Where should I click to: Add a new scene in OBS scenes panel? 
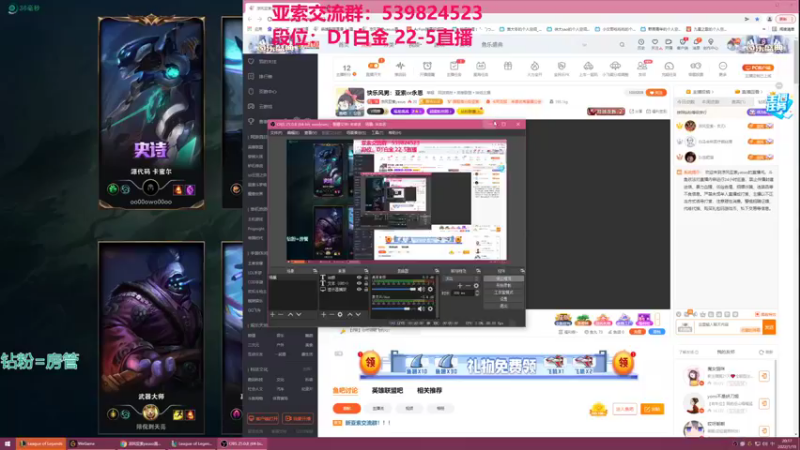tap(272, 314)
